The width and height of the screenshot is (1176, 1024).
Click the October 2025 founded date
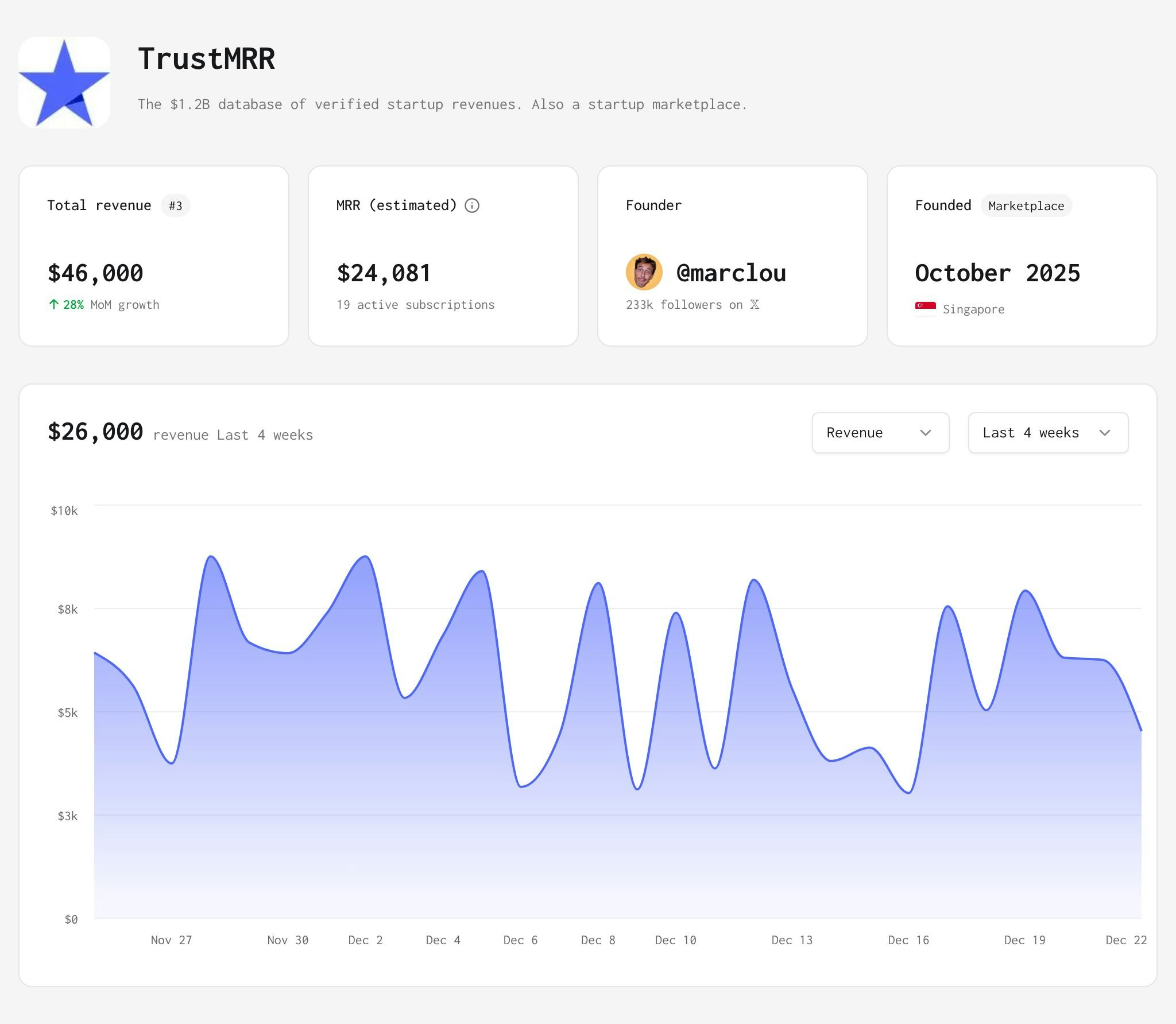[997, 273]
